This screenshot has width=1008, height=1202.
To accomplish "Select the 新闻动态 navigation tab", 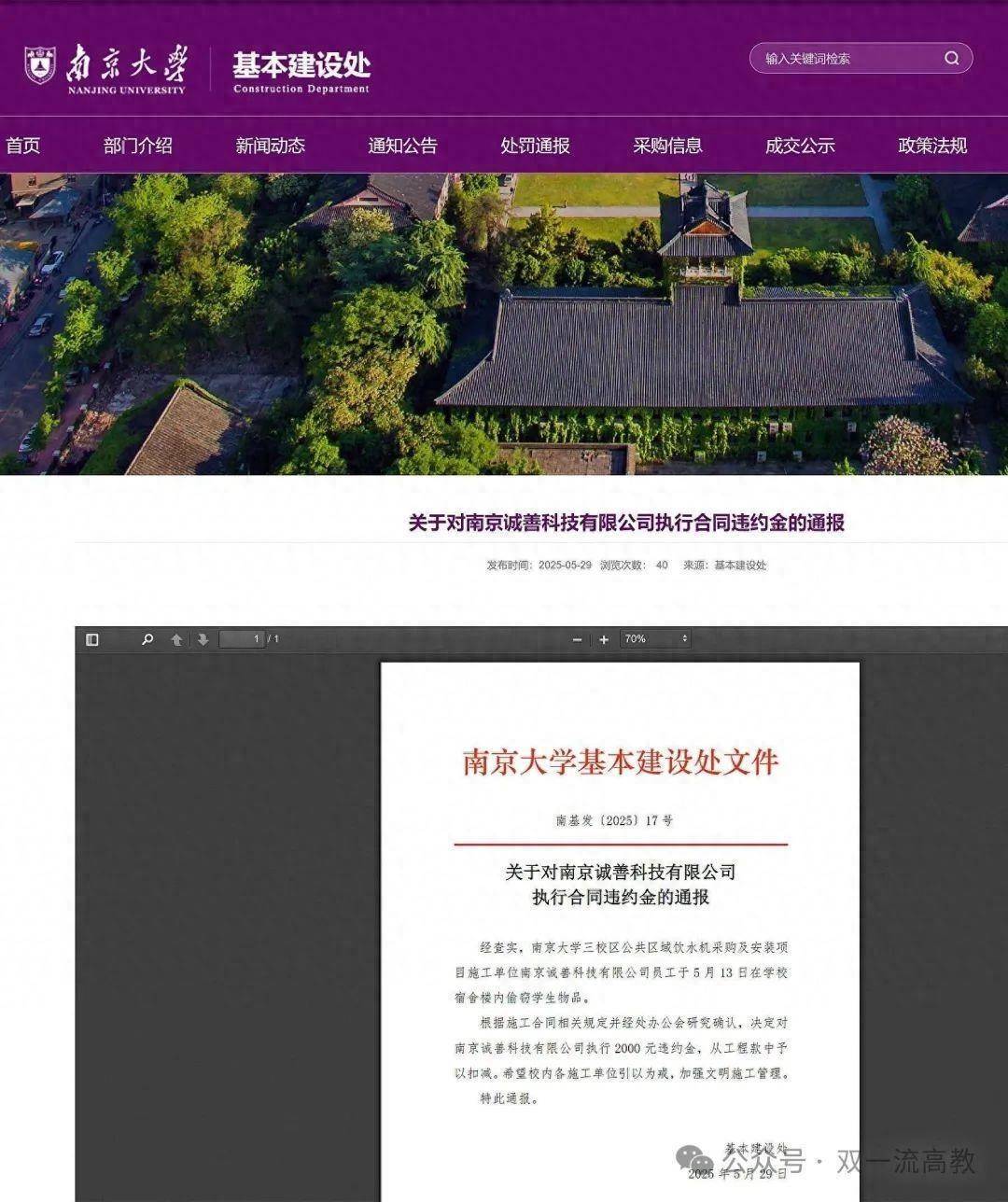I will (270, 146).
